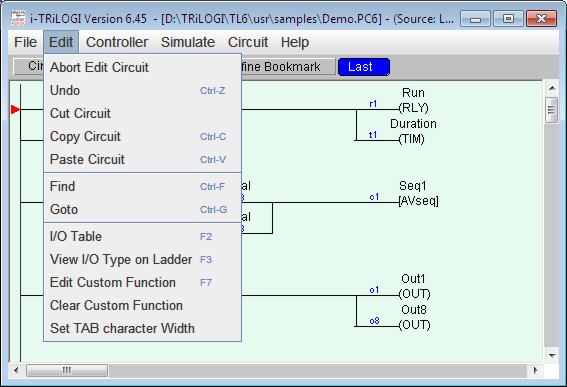Select the Out8 (OUT) output coil
The width and height of the screenshot is (567, 387).
414,317
